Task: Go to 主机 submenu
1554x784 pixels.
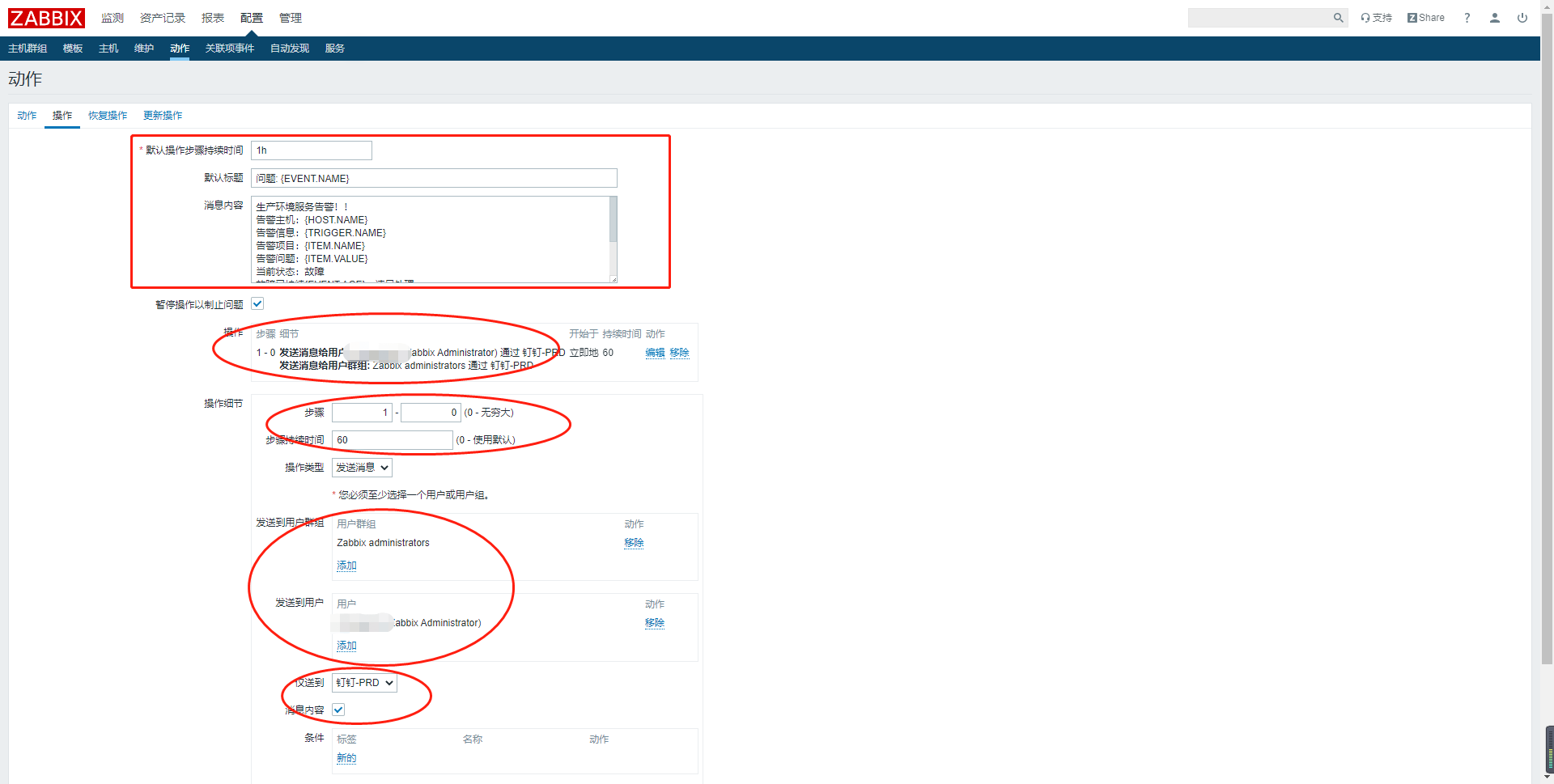Action: [108, 49]
